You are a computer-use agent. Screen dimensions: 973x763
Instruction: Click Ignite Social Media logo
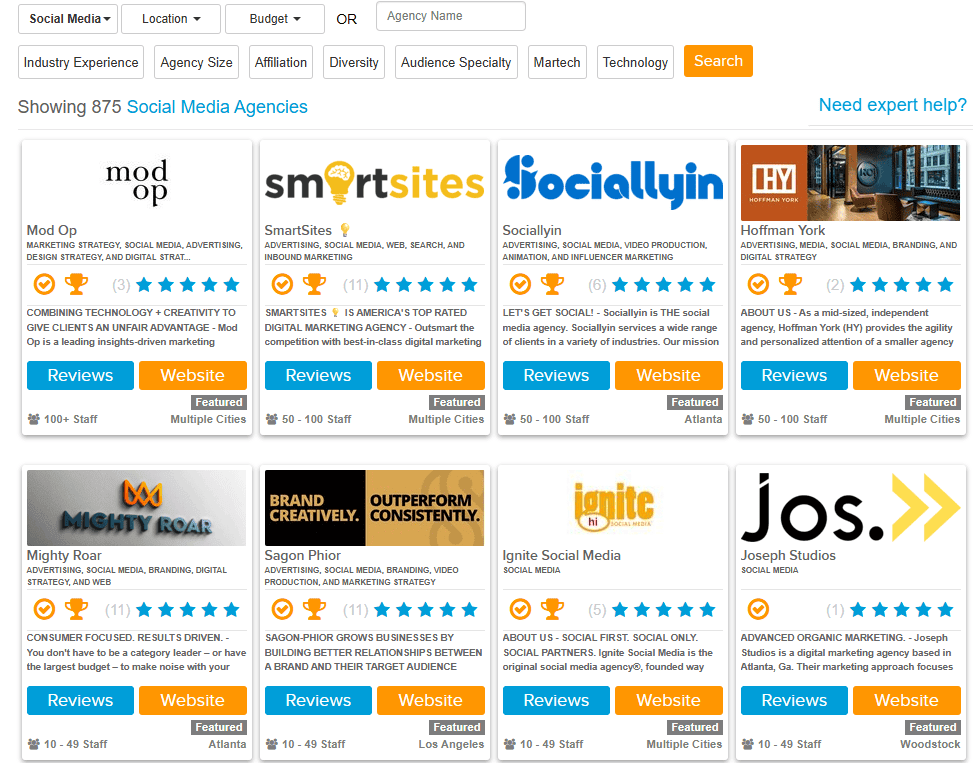click(613, 508)
